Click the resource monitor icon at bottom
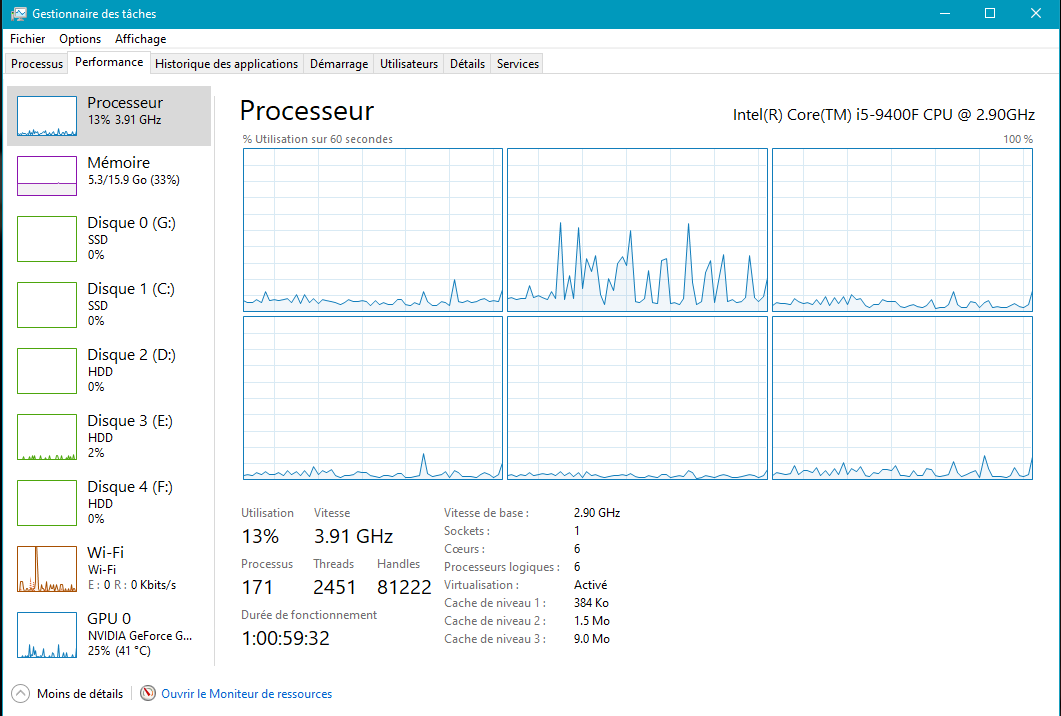1061x716 pixels. click(148, 694)
